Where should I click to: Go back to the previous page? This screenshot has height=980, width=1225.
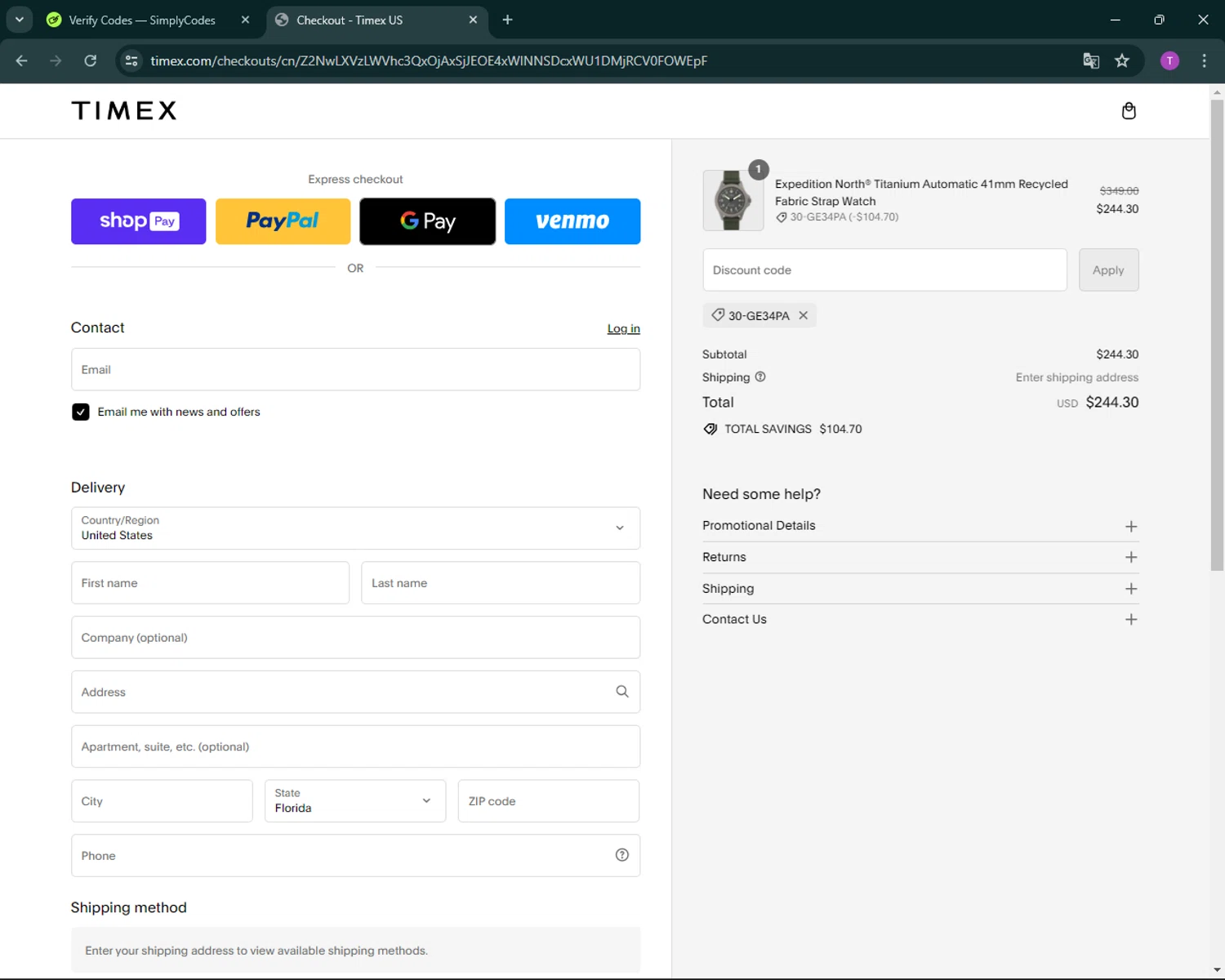(22, 60)
